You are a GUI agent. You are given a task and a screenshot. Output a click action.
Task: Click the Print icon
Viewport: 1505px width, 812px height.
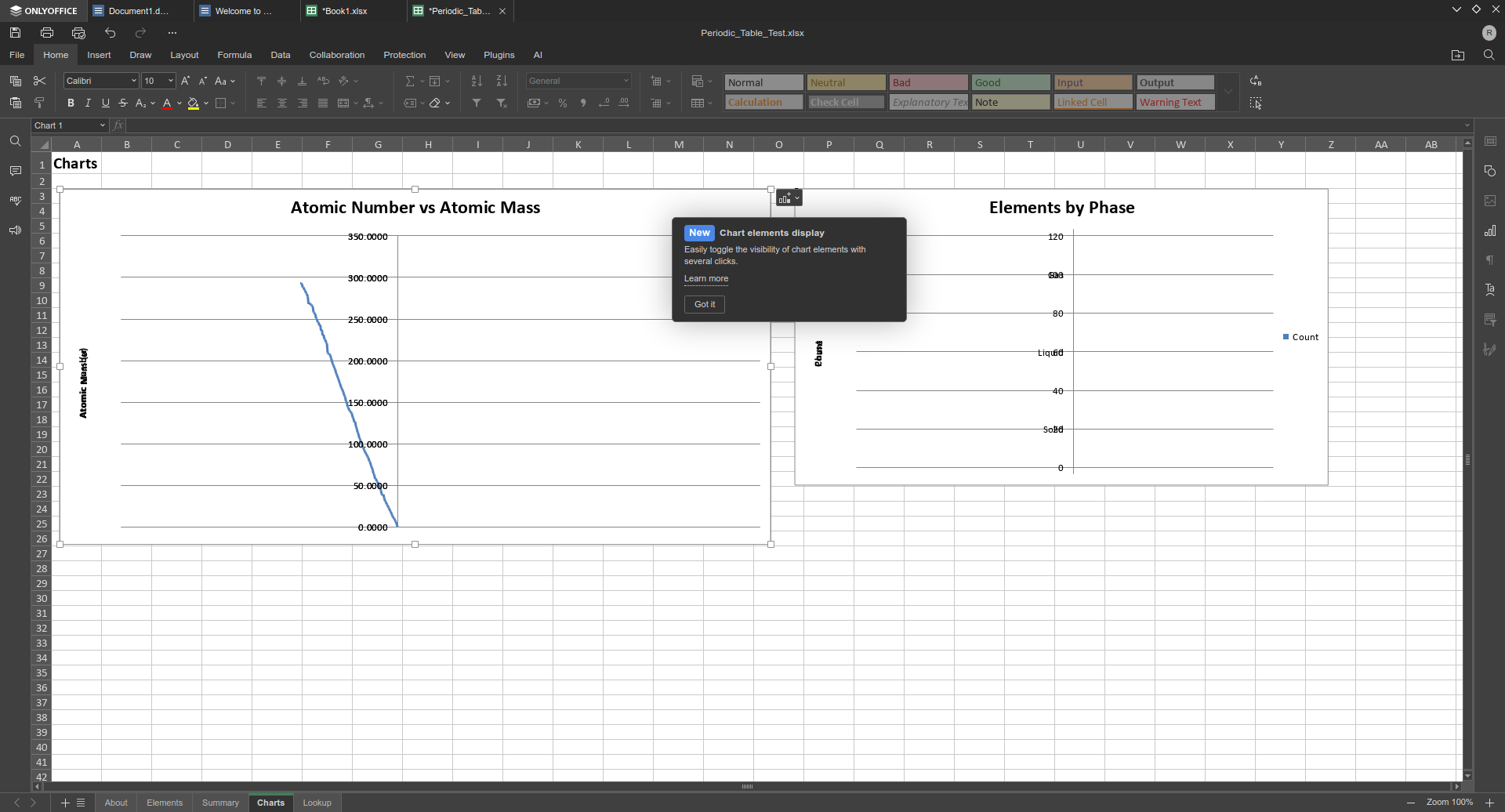click(x=47, y=33)
